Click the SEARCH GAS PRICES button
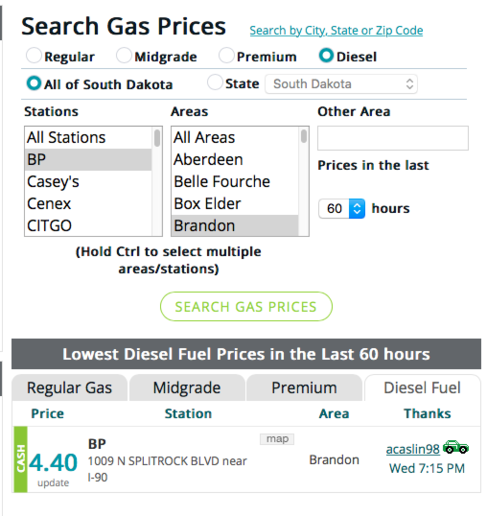This screenshot has height=516, width=487. pos(246,307)
